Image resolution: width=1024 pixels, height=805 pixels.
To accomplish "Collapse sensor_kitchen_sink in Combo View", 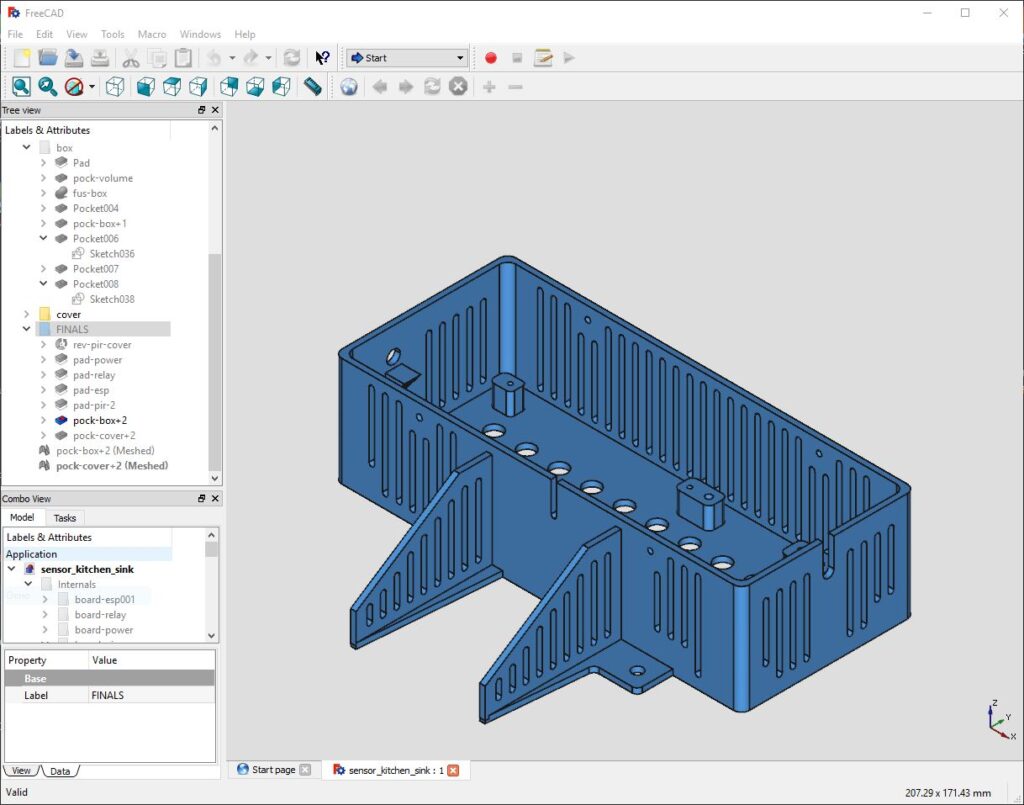I will pos(11,569).
